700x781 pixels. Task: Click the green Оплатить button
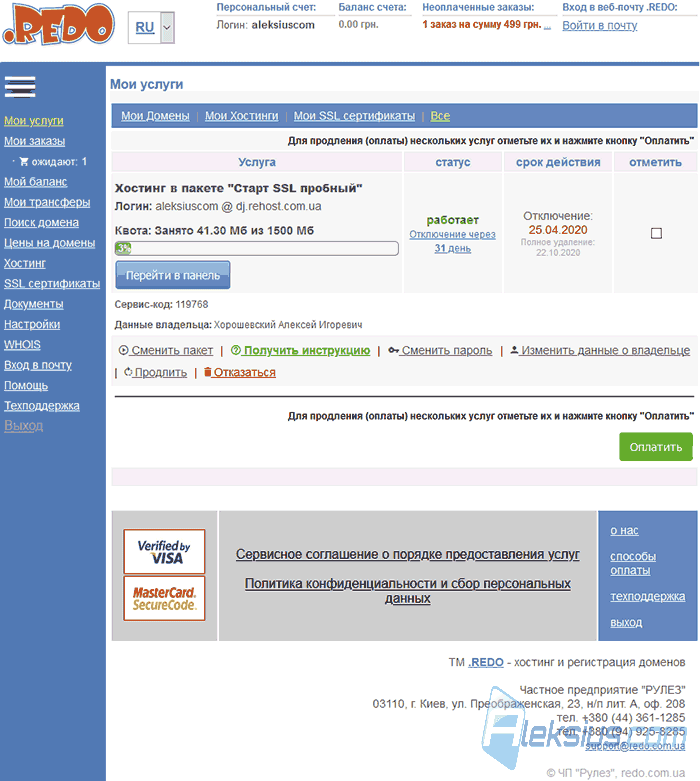point(656,447)
